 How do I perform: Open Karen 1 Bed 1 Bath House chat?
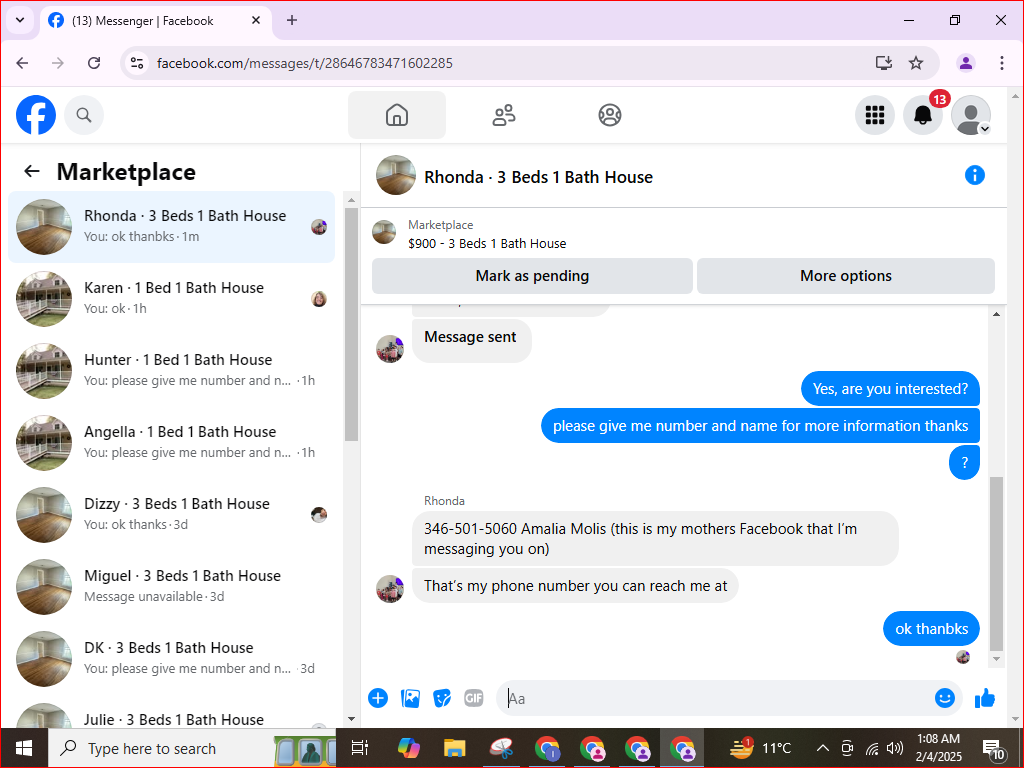(172, 298)
